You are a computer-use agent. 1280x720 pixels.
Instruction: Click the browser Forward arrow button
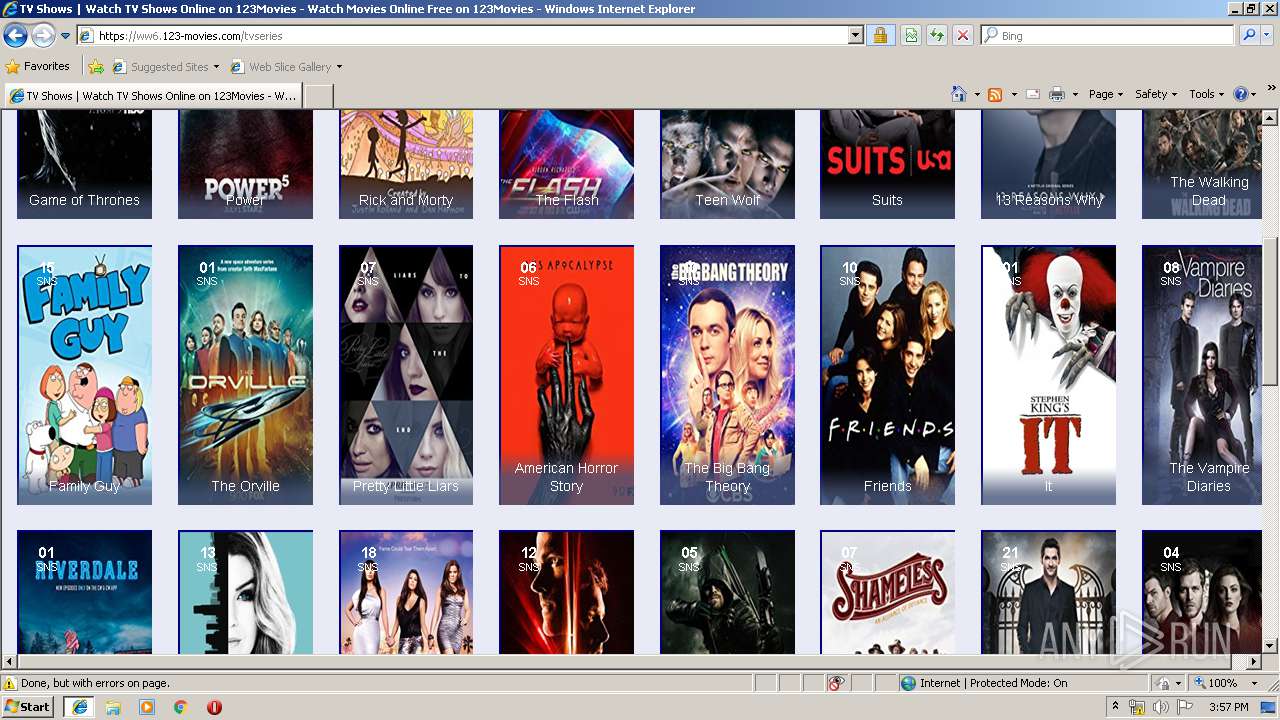(43, 36)
